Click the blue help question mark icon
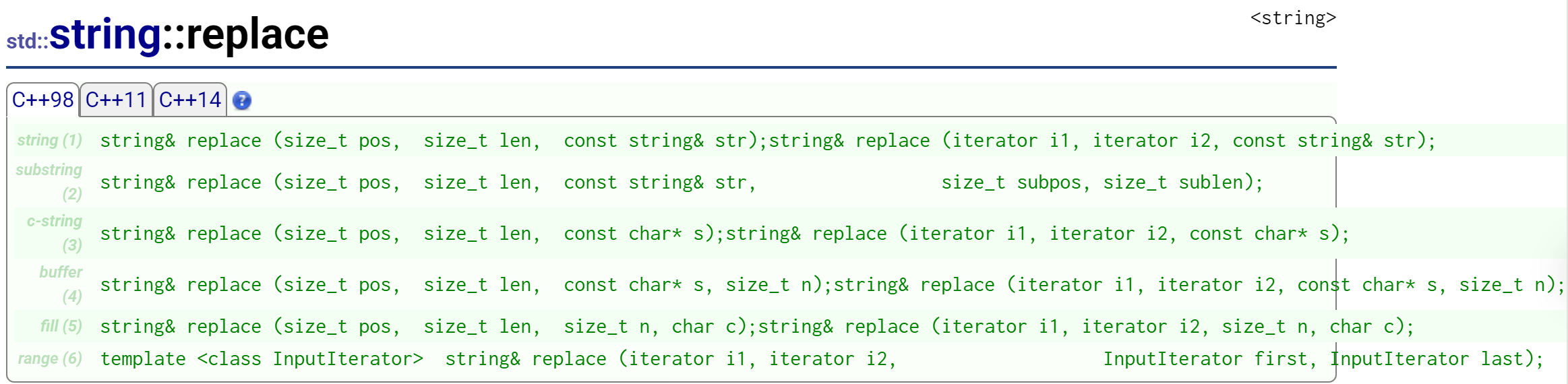Screen dimensions: 1568x384 (x=242, y=100)
